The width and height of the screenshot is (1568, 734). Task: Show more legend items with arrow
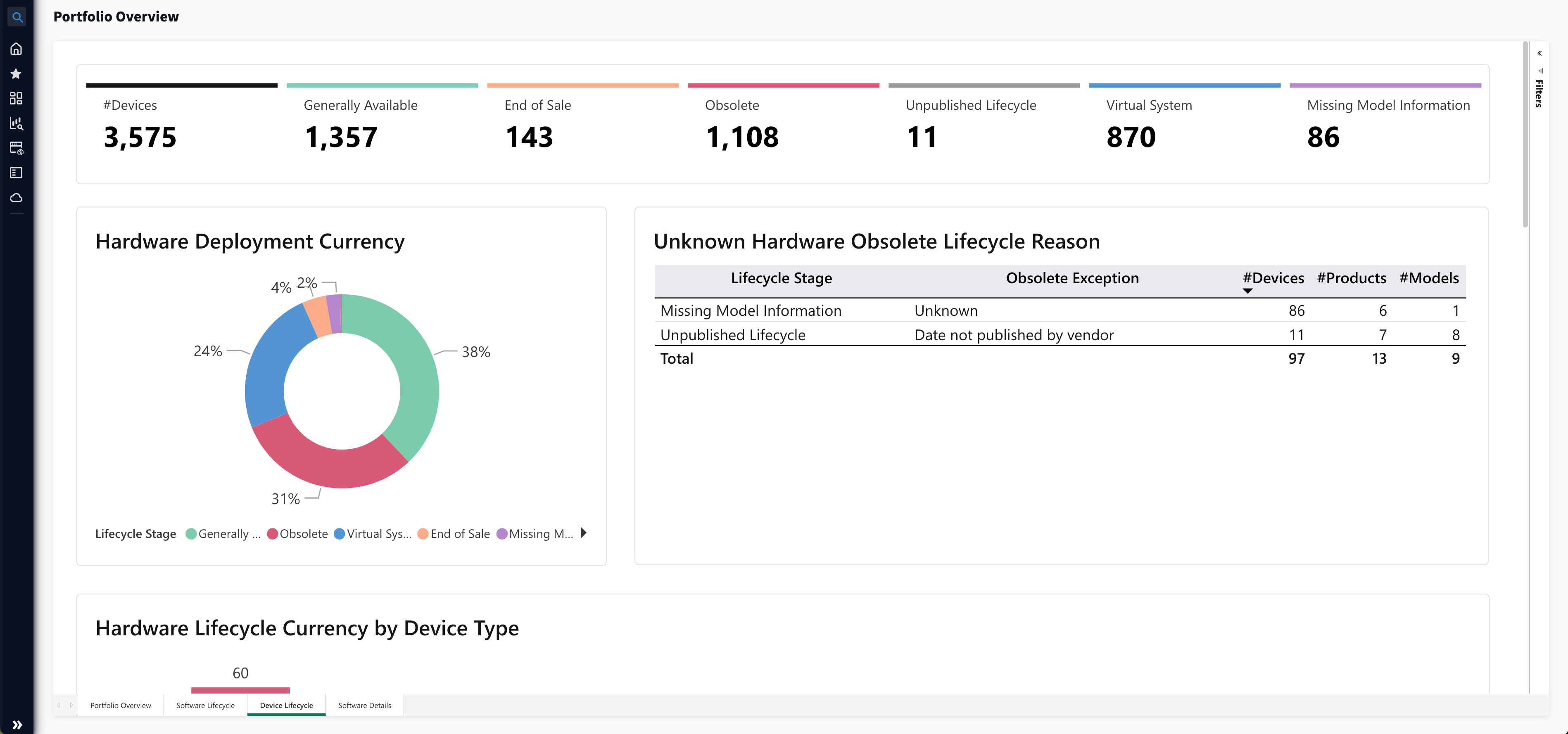click(x=583, y=533)
